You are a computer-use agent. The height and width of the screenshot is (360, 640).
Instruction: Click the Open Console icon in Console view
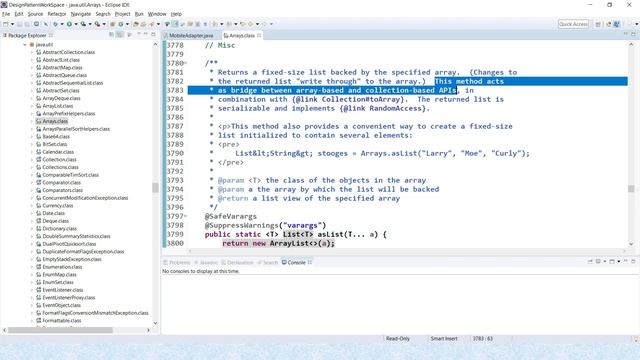point(612,262)
